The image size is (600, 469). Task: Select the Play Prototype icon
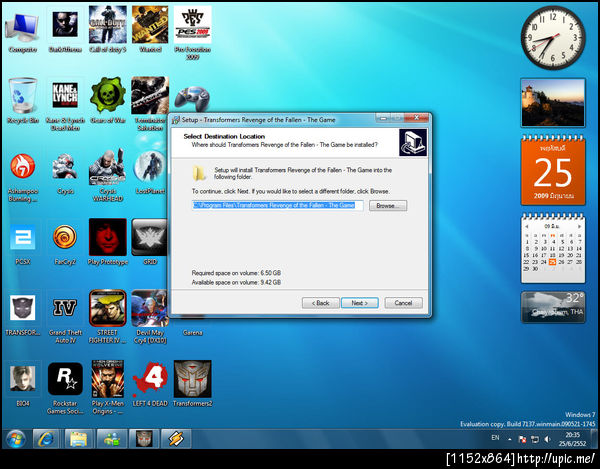click(x=108, y=242)
